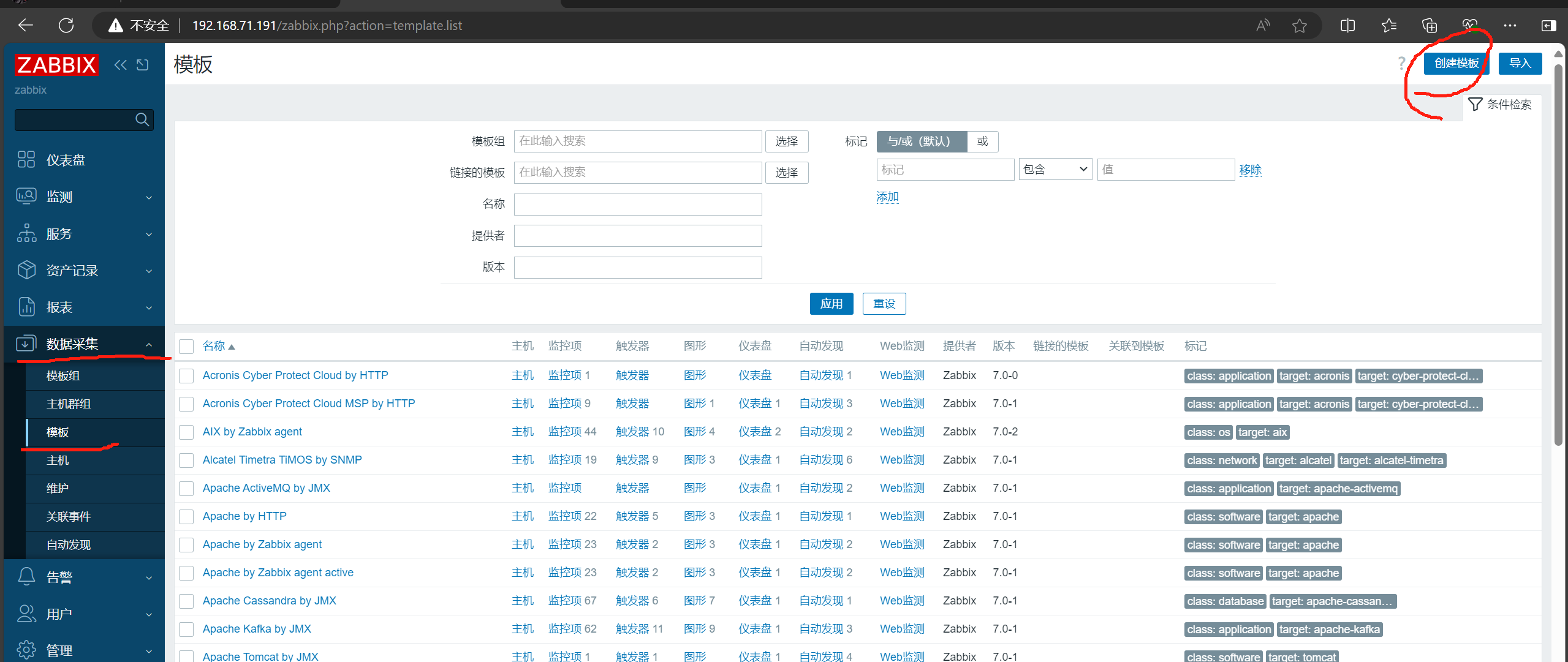Click the help question mark icon
The width and height of the screenshot is (1568, 662).
[x=1401, y=63]
